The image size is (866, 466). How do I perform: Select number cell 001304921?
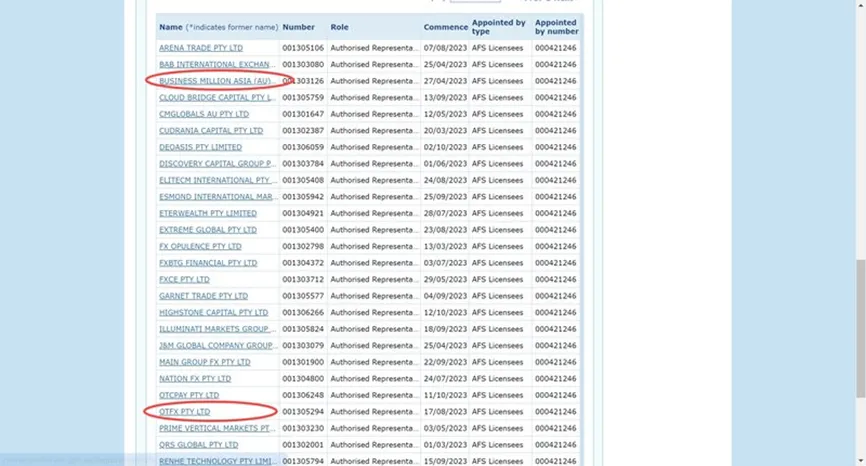303,214
